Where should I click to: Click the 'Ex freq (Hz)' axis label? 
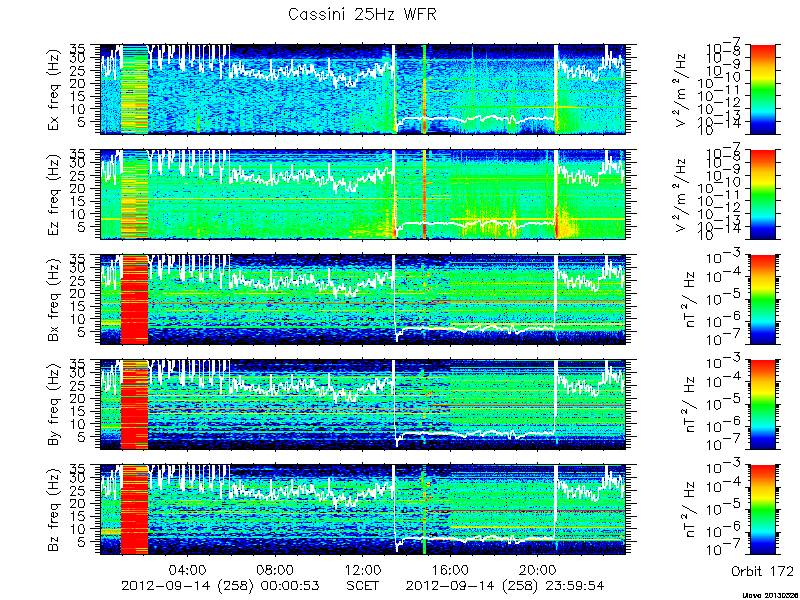pyautogui.click(x=55, y=90)
